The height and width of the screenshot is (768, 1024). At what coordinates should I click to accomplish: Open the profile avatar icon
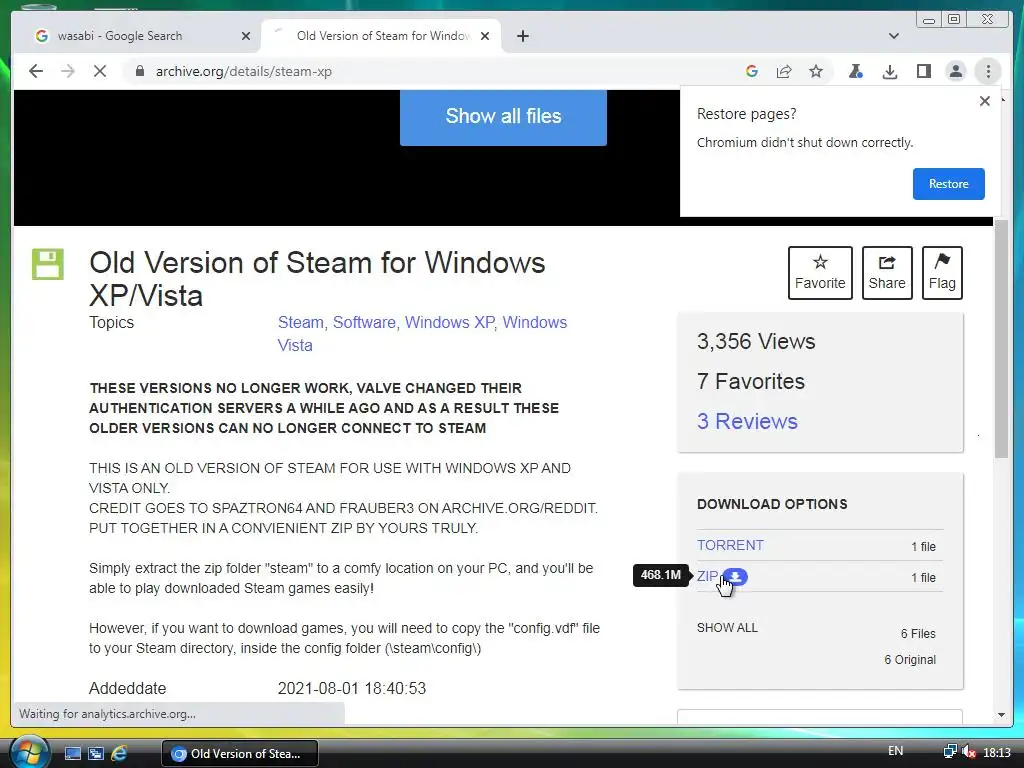pos(956,71)
